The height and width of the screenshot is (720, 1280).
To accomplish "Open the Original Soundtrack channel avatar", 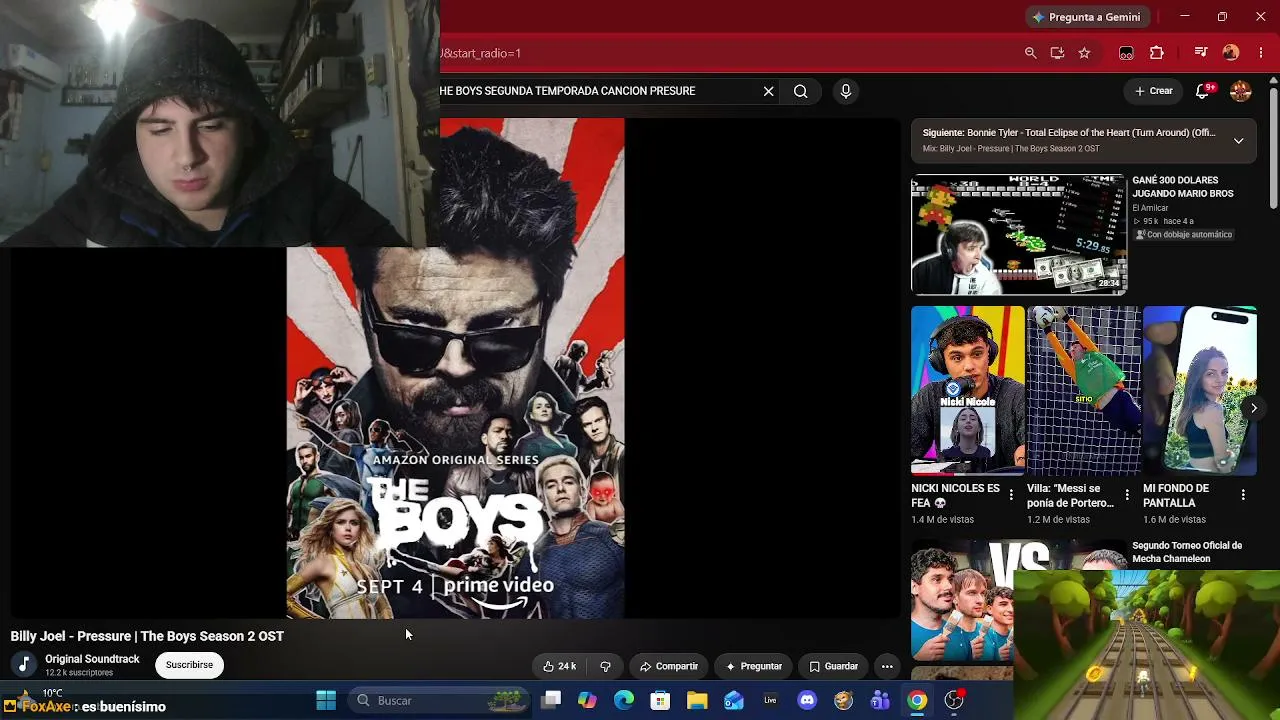I will [x=24, y=665].
